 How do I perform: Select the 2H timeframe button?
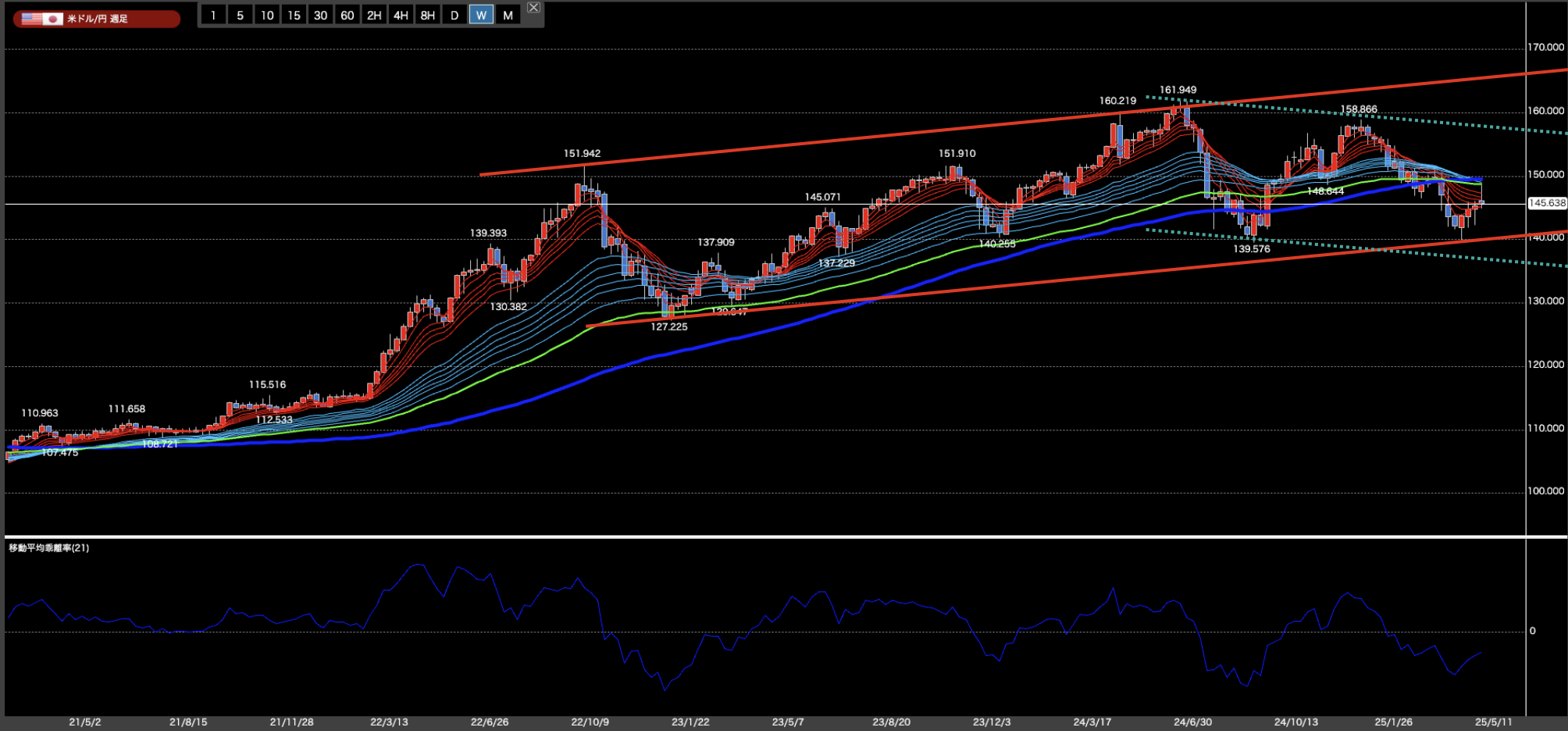pos(374,15)
